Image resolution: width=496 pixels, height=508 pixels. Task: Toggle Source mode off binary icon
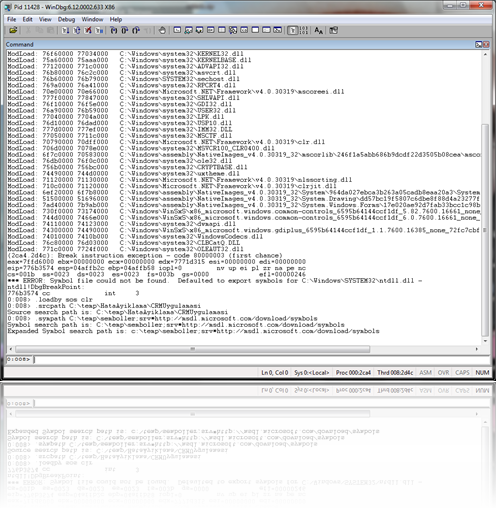[x=303, y=31]
